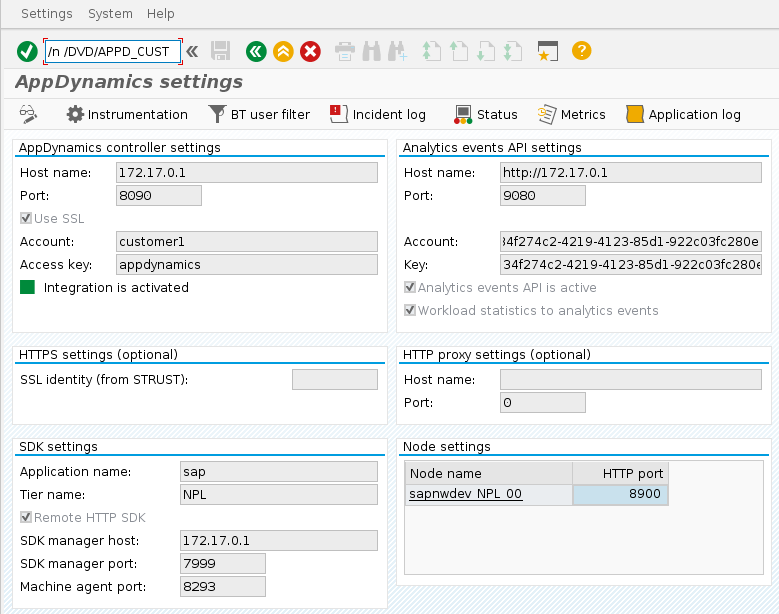Click controller Account field customer1
This screenshot has height=614, width=779.
pyautogui.click(x=246, y=241)
